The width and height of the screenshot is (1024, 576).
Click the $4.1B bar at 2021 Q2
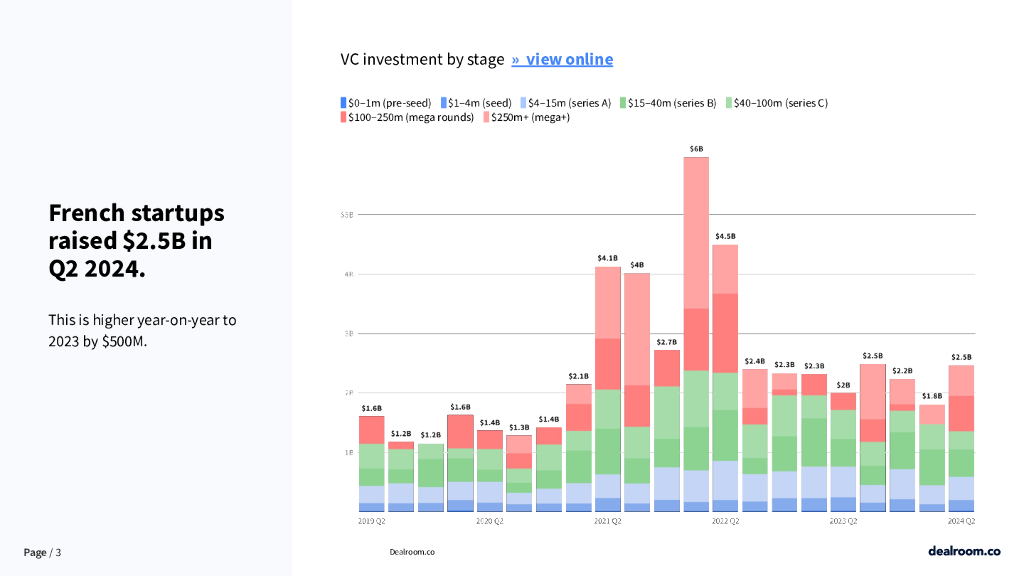608,389
